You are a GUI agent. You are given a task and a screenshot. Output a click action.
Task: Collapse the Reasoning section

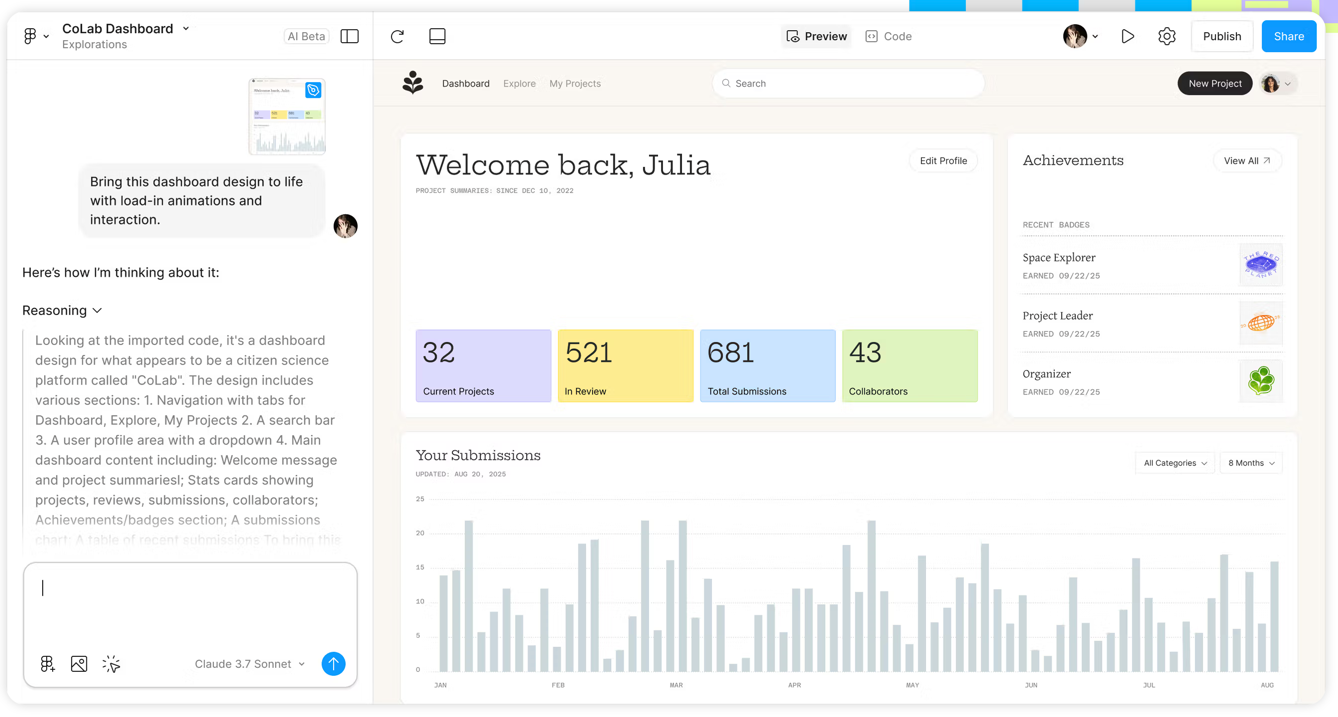[62, 311]
